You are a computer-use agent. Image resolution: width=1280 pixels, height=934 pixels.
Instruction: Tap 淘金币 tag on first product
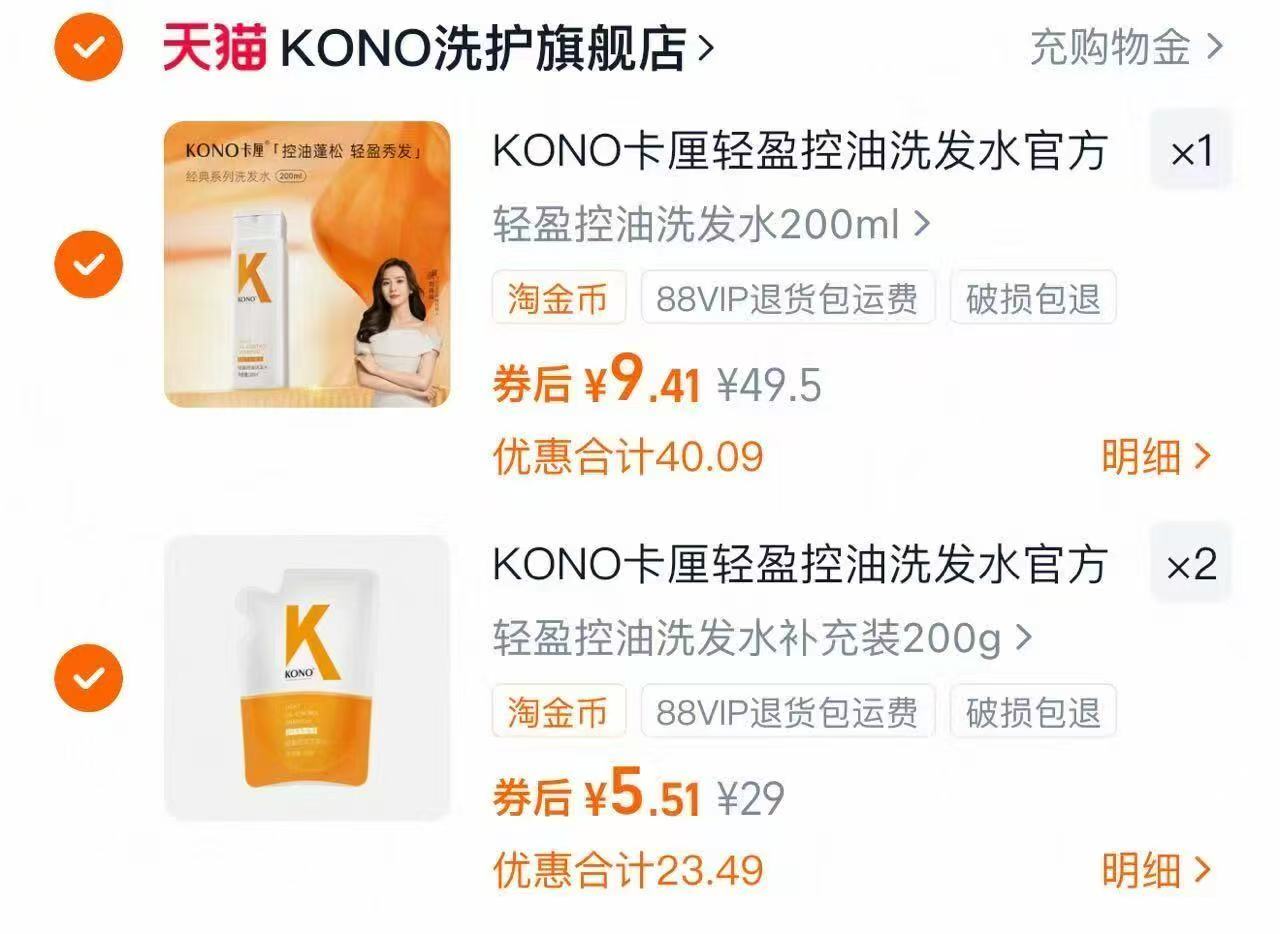click(558, 298)
